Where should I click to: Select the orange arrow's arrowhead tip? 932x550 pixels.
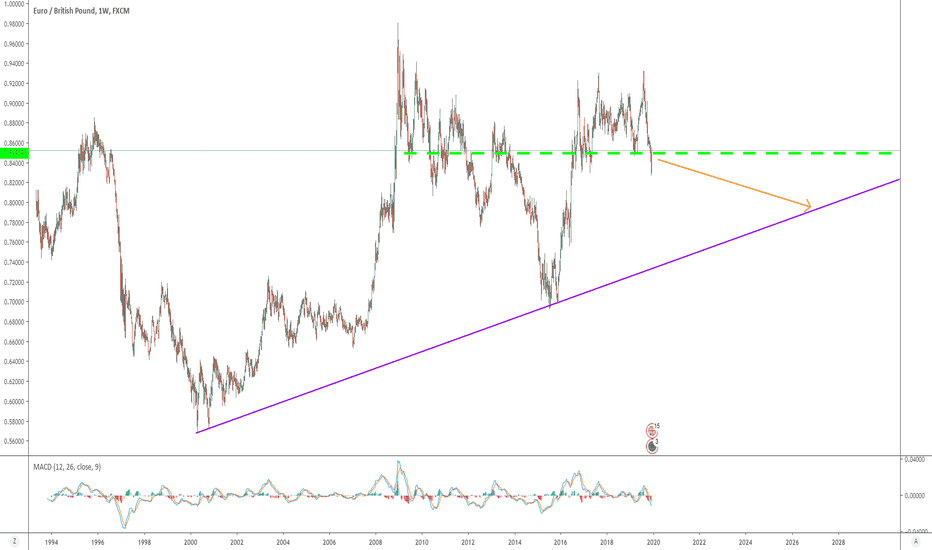tap(809, 207)
